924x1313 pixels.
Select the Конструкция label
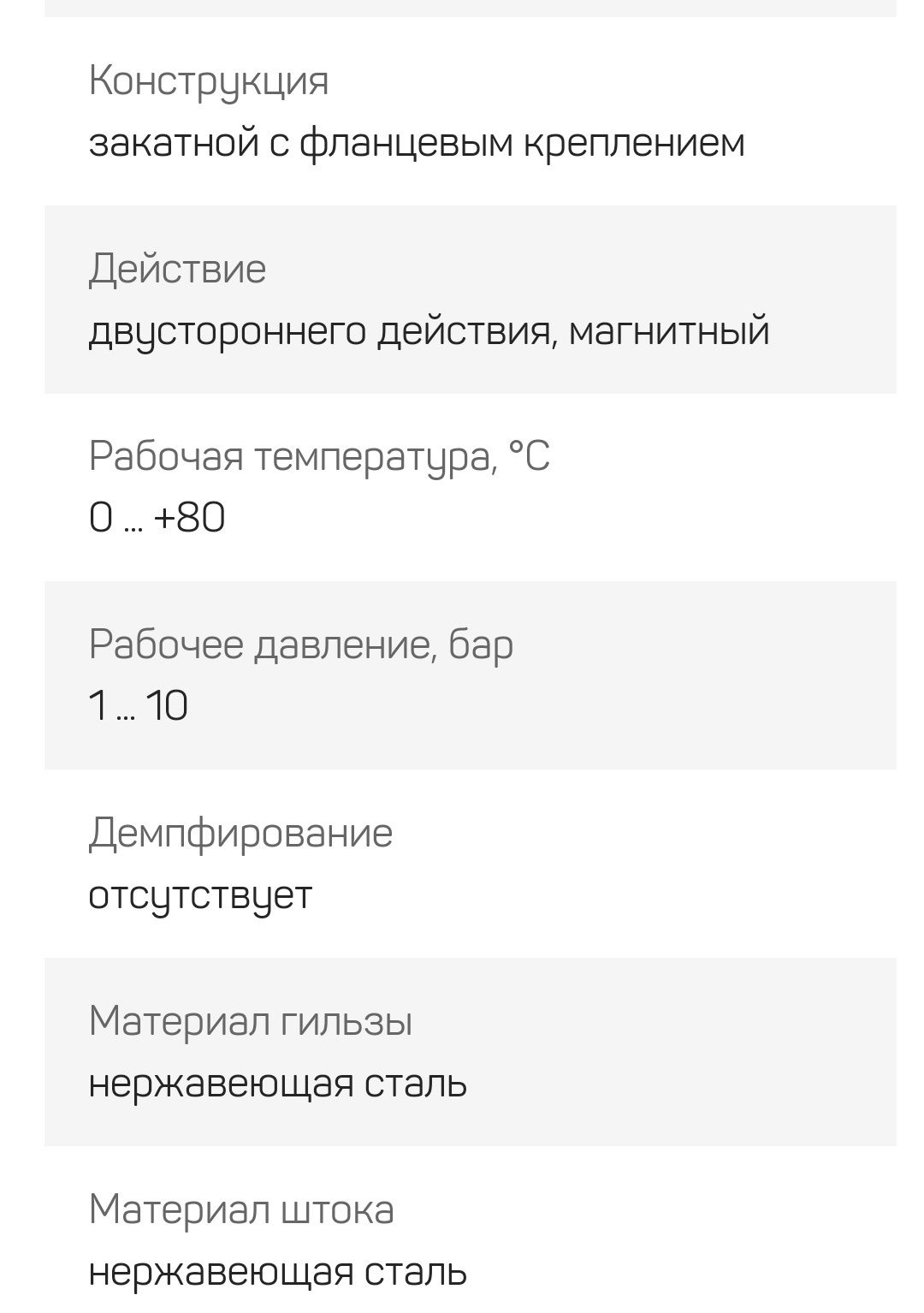pos(209,81)
